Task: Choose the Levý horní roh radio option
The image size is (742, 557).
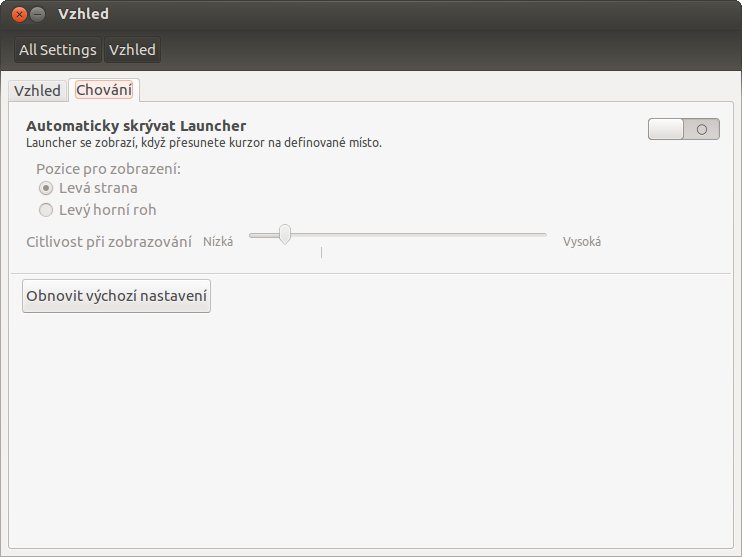Action: pos(97,210)
